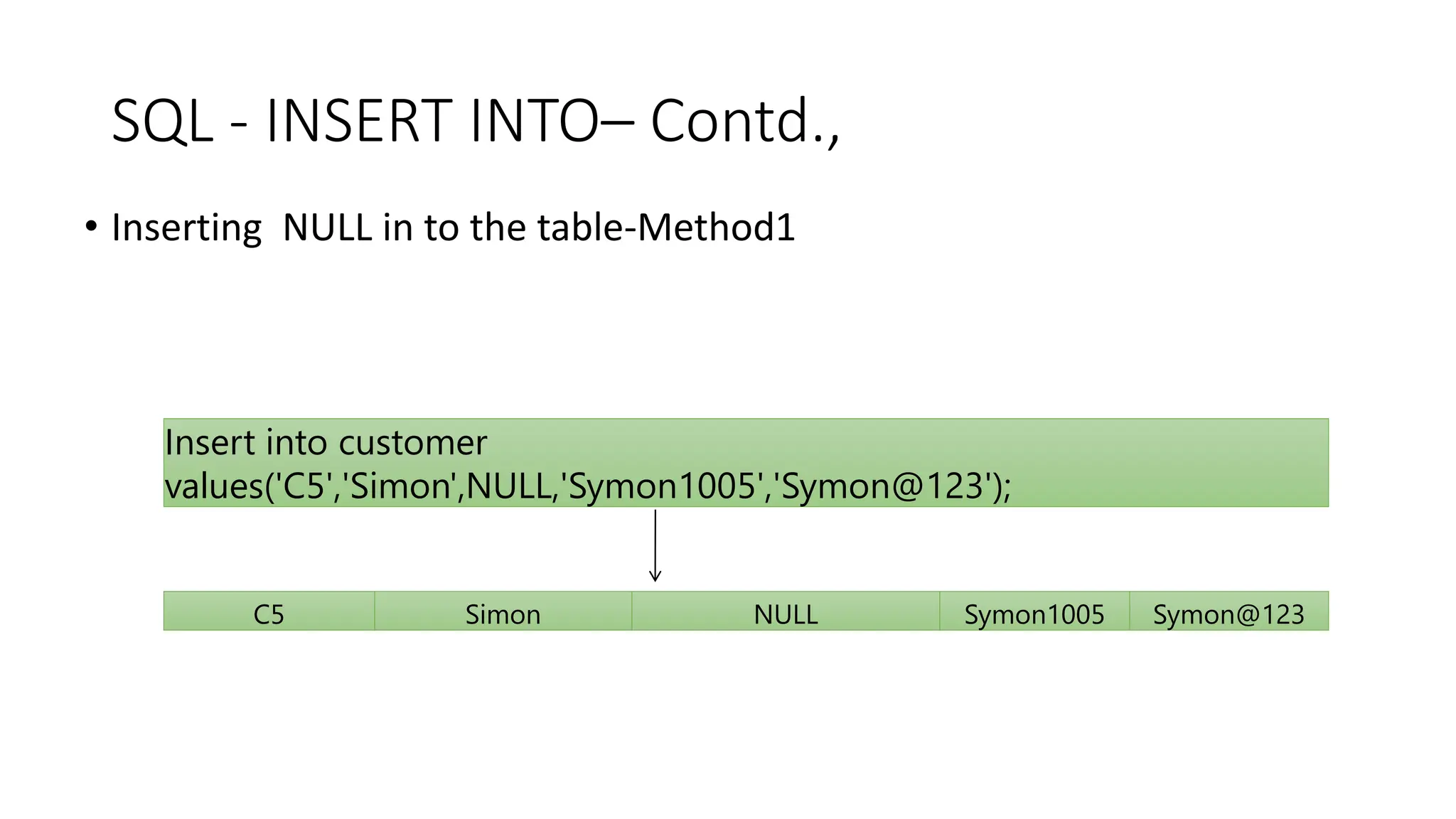The image size is (1456, 819).
Task: Click 'Symon@123' inside the values statement
Action: [x=882, y=487]
